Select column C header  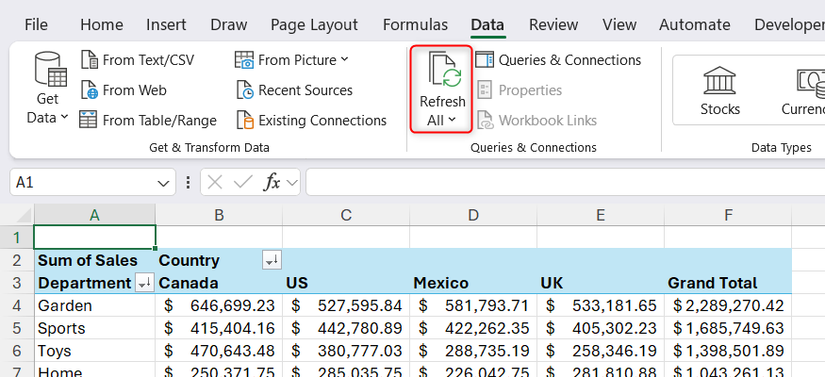click(346, 215)
